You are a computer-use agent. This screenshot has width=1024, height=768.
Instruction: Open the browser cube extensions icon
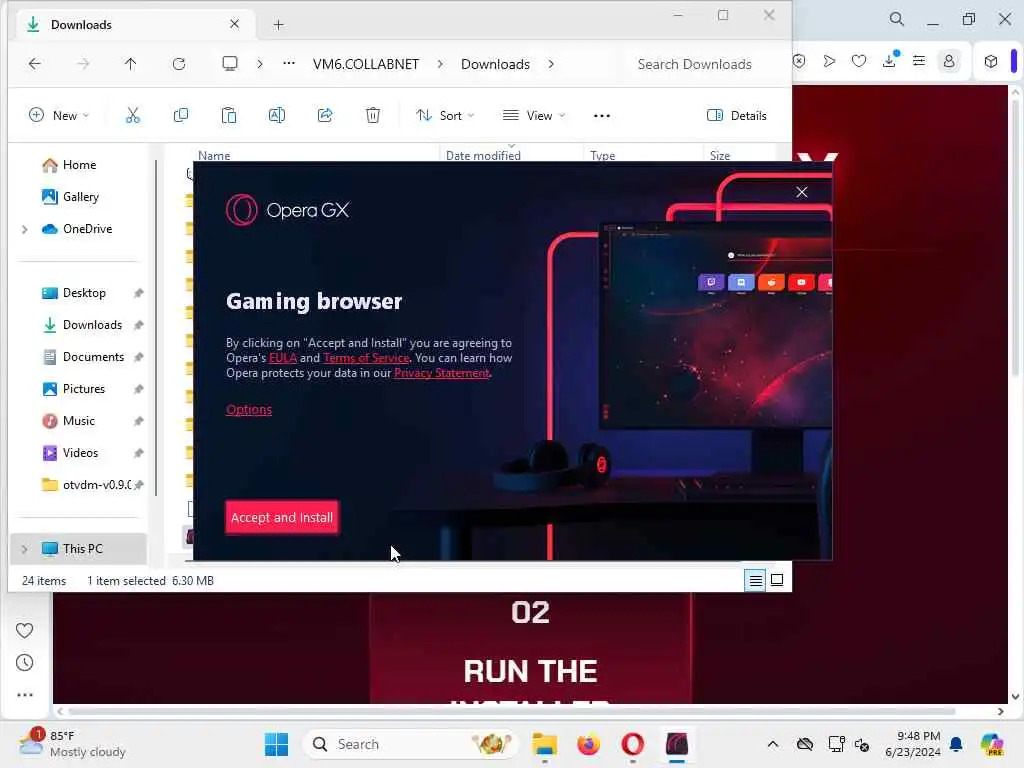point(991,61)
